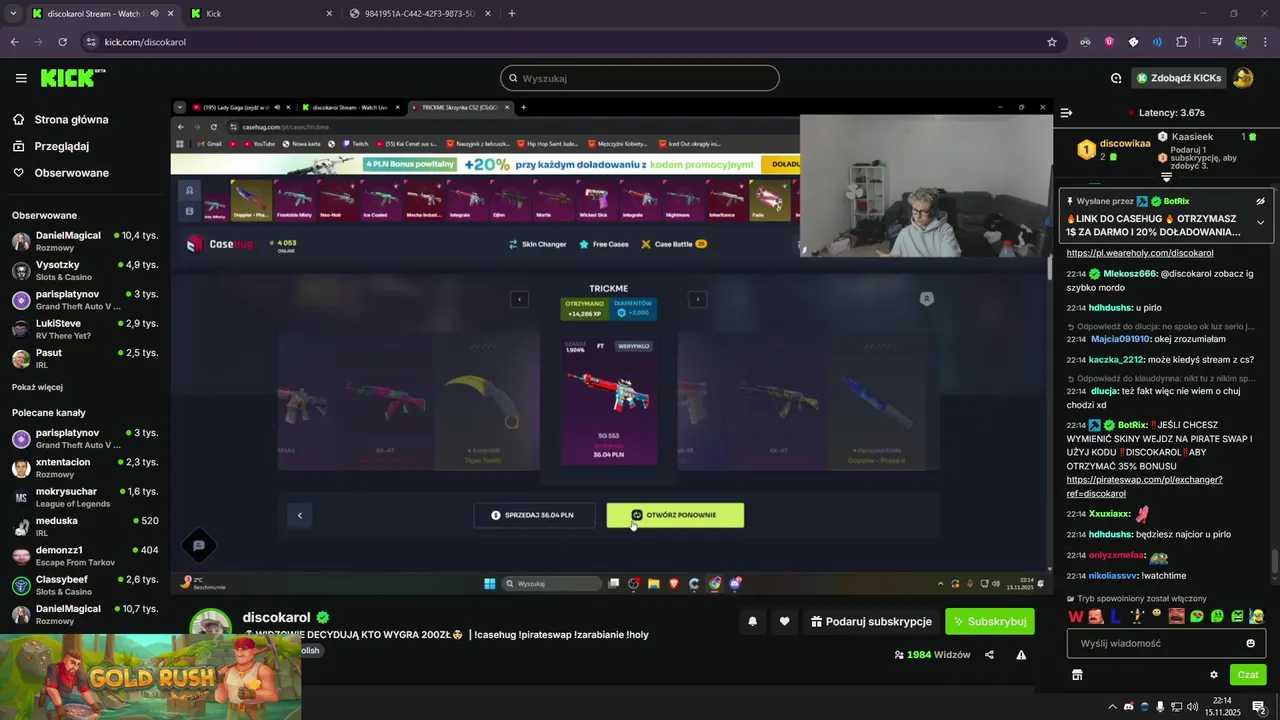Open LukiSteve followed channel
The width and height of the screenshot is (1280, 720).
[x=85, y=329]
